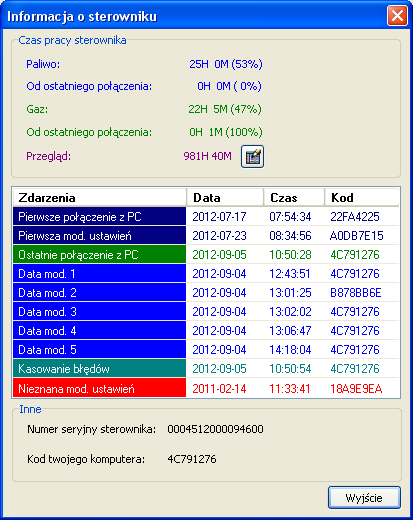Viewport: 413px width, 520px height.
Task: Close the Informacja o sterowniku dialog
Action: pyautogui.click(x=397, y=15)
